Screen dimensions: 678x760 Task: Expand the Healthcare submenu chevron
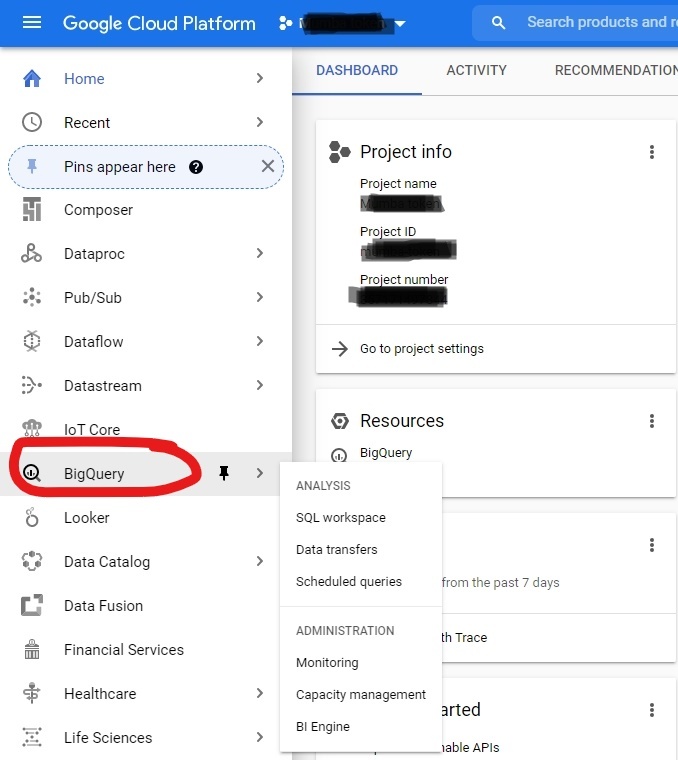[260, 693]
